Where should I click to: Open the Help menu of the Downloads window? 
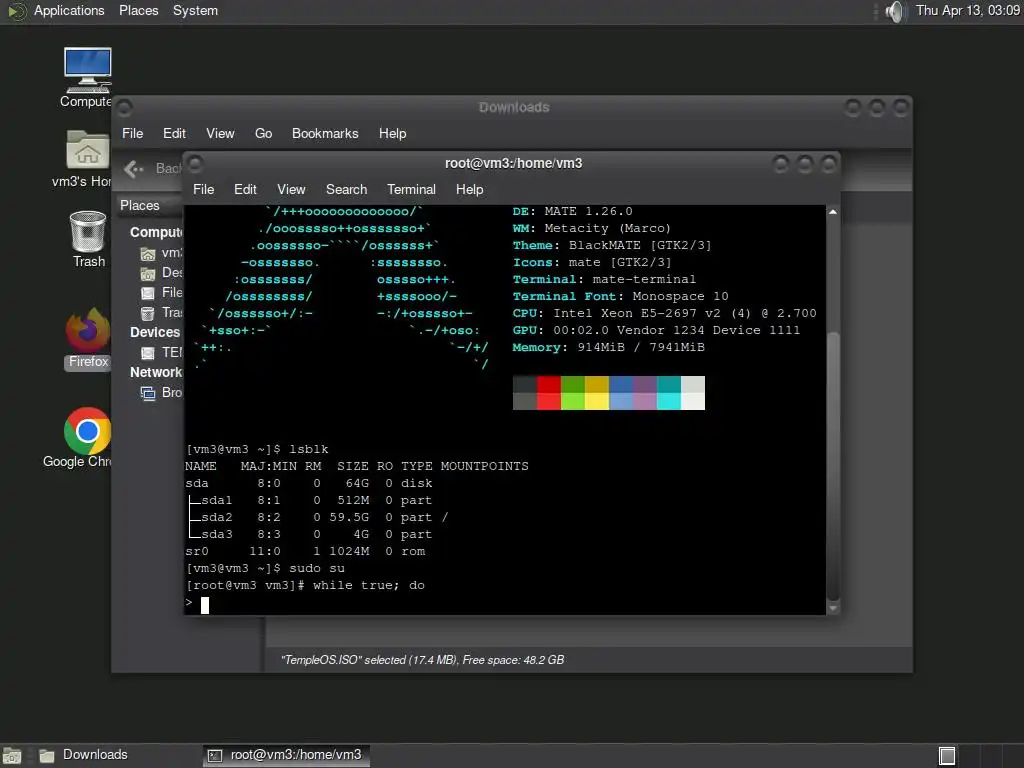[392, 133]
